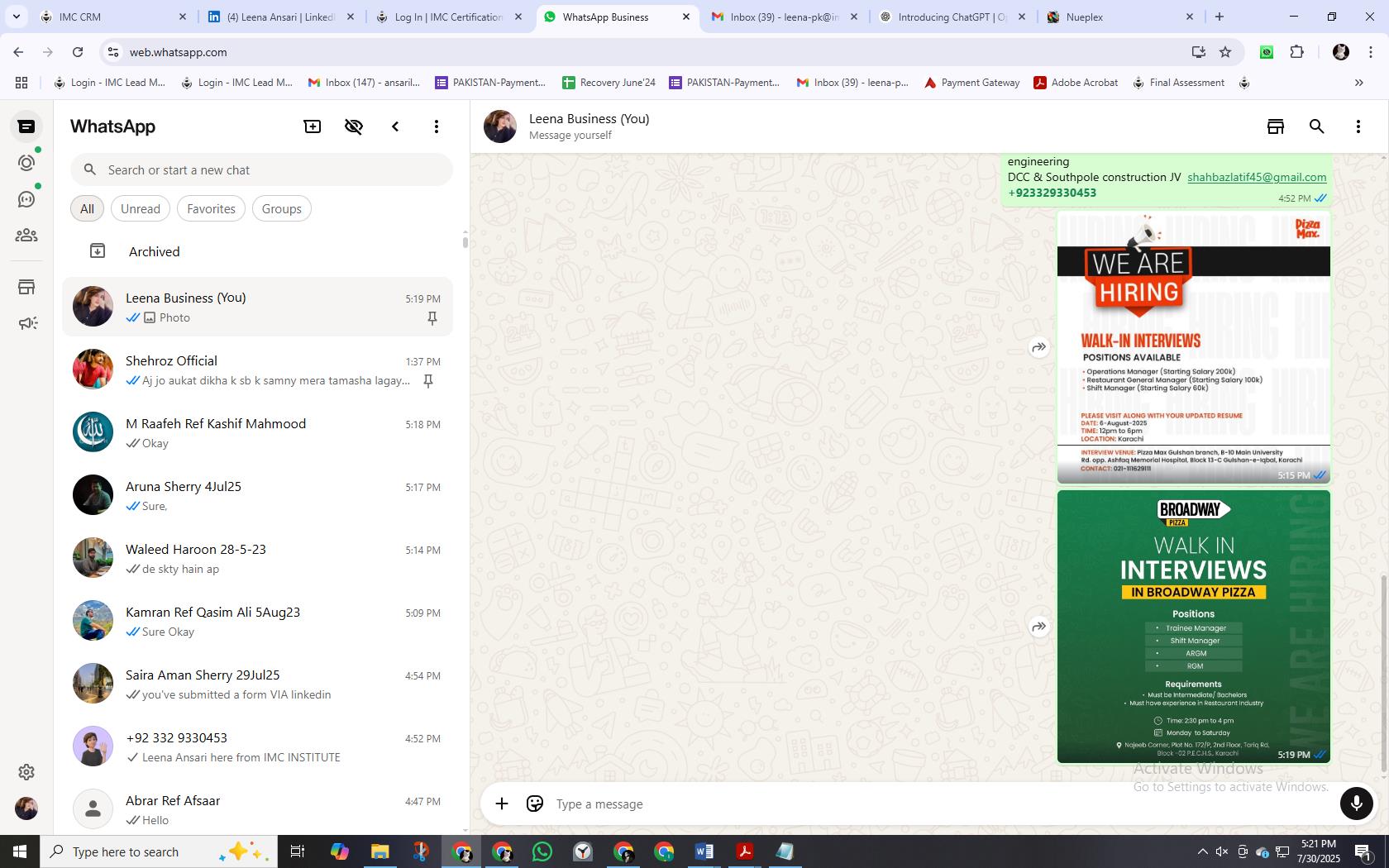Switch to Introducing ChatGPT tab
1389x868 pixels.
coord(952,17)
